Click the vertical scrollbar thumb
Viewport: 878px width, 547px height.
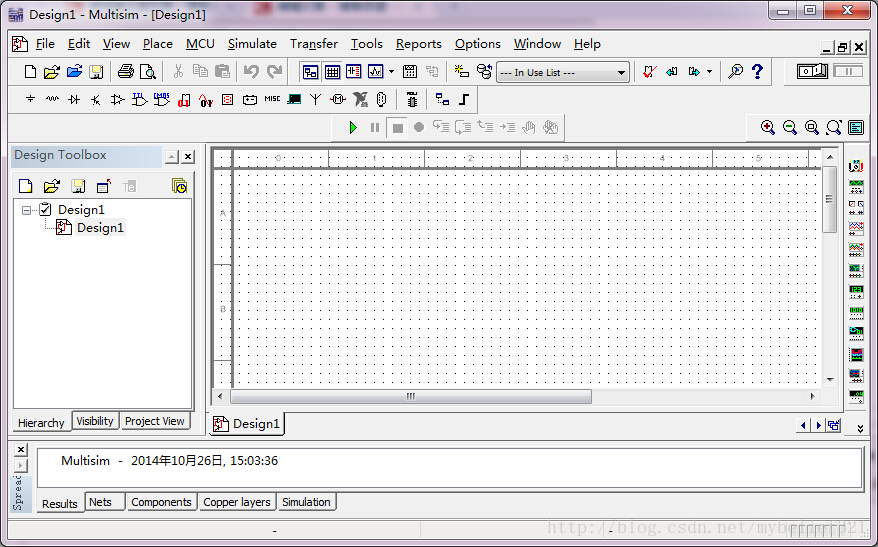point(829,199)
